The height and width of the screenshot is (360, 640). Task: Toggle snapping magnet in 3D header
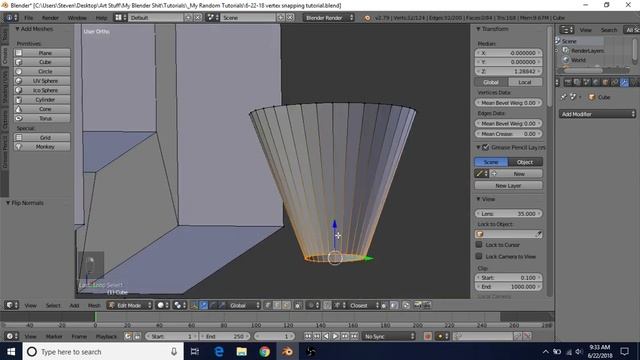[x=327, y=305]
